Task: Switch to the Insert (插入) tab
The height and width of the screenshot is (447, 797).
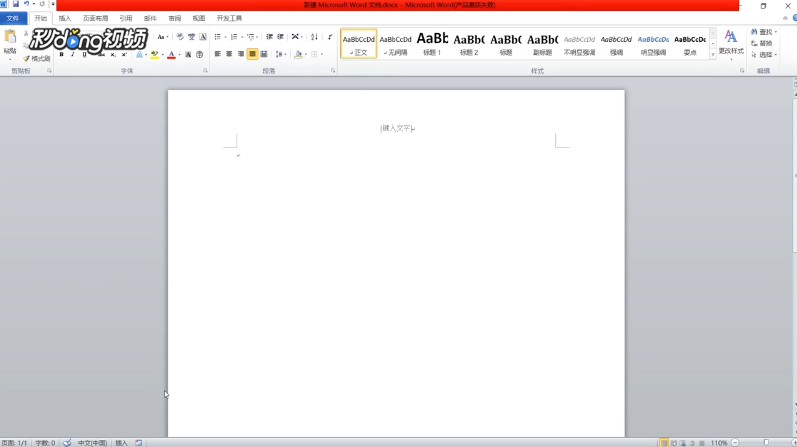Action: coord(65,18)
